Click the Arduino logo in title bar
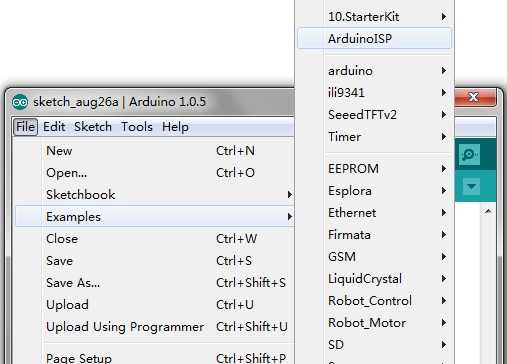This screenshot has width=507, height=364. point(20,102)
